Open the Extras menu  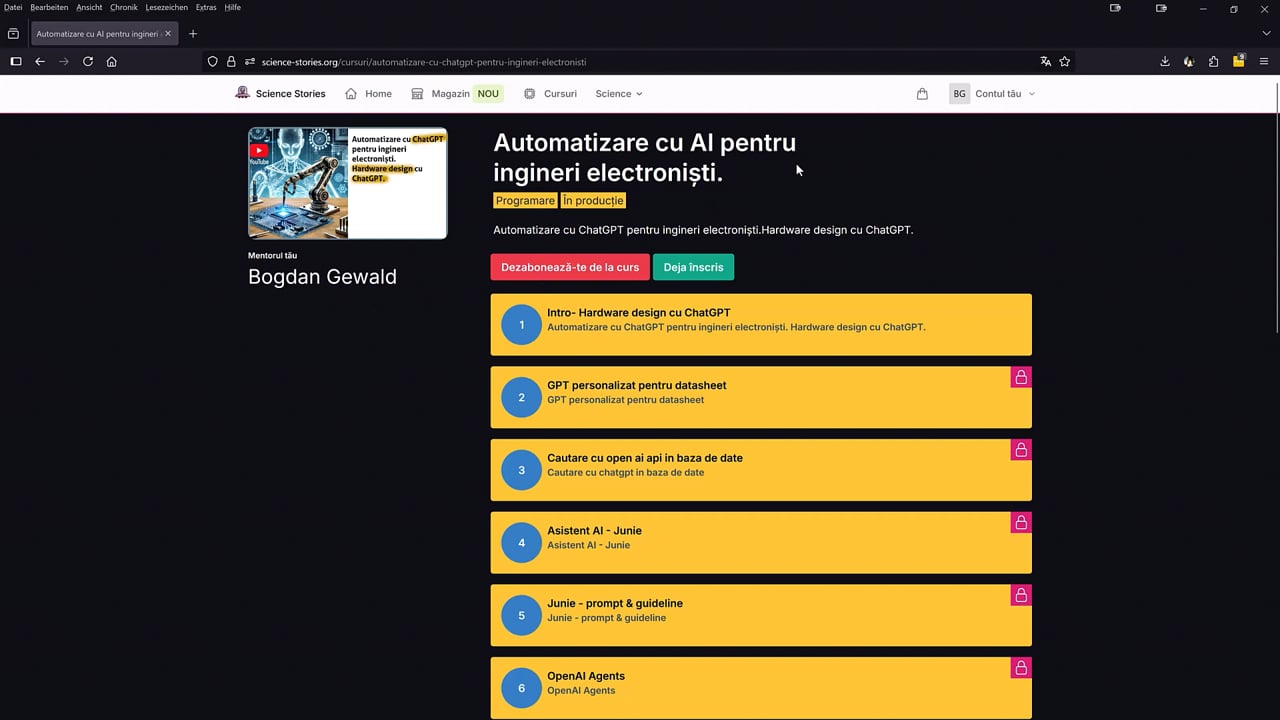tap(206, 7)
